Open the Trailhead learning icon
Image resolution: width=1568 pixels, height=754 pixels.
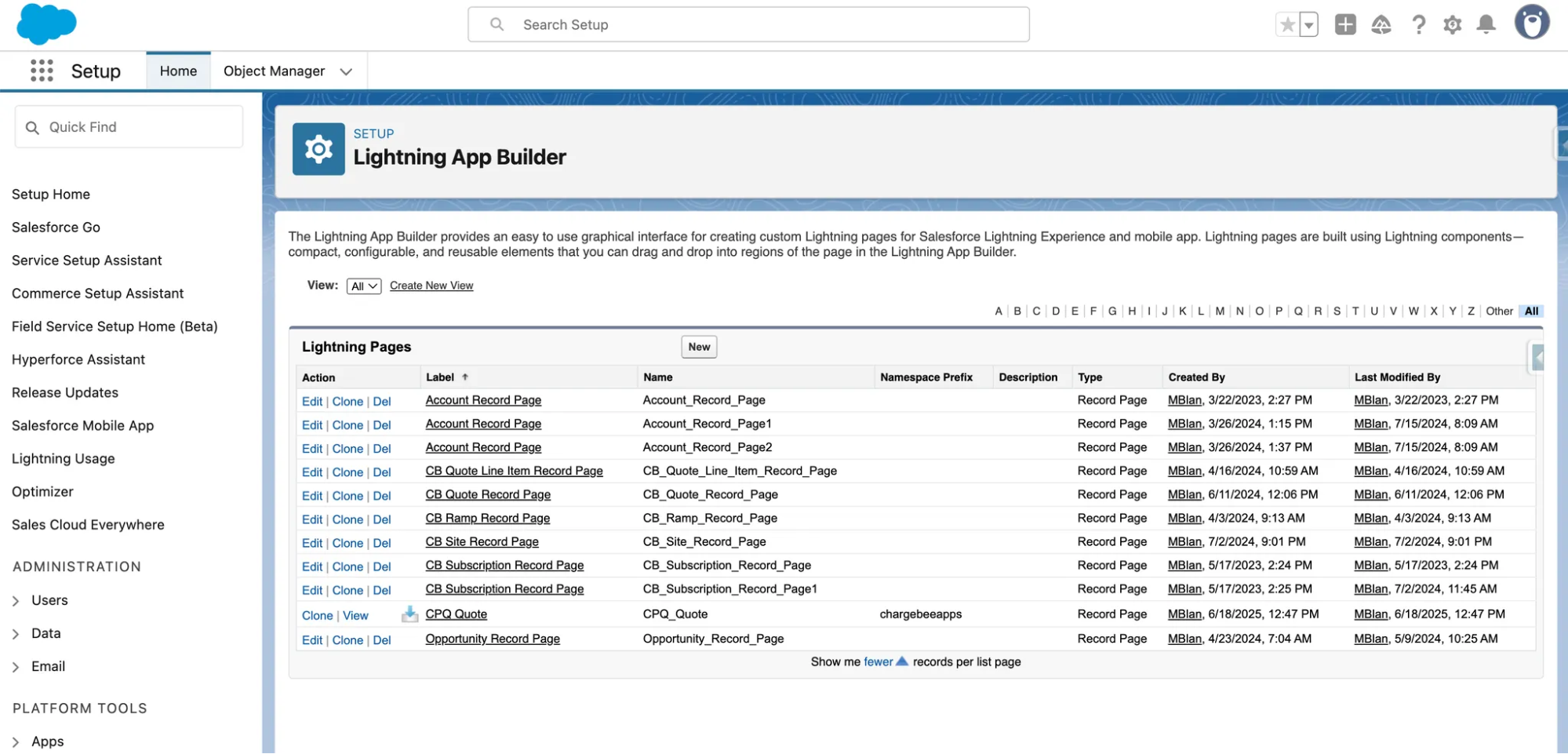click(x=1381, y=24)
